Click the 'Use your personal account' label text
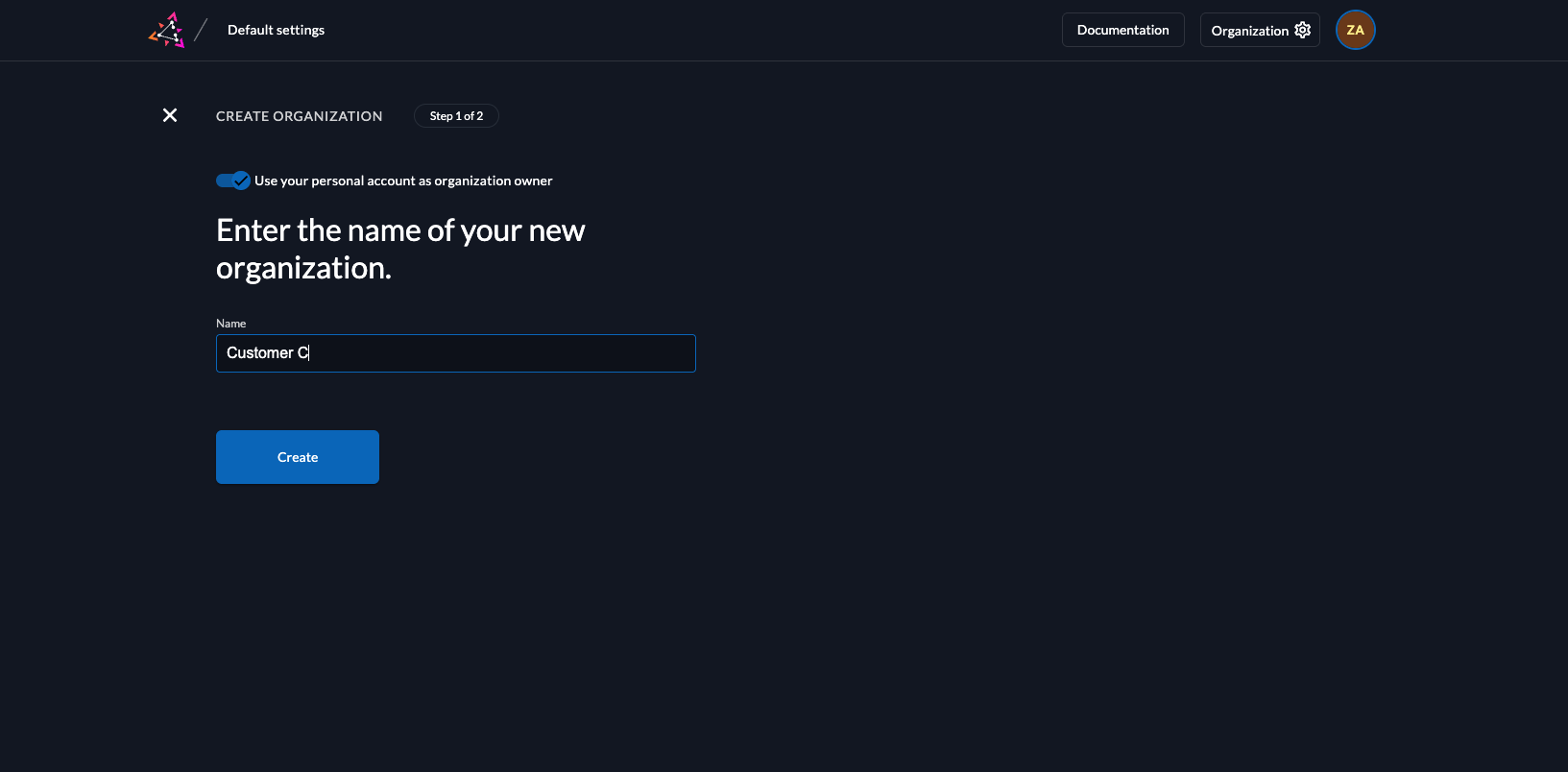1568x772 pixels. [x=403, y=181]
